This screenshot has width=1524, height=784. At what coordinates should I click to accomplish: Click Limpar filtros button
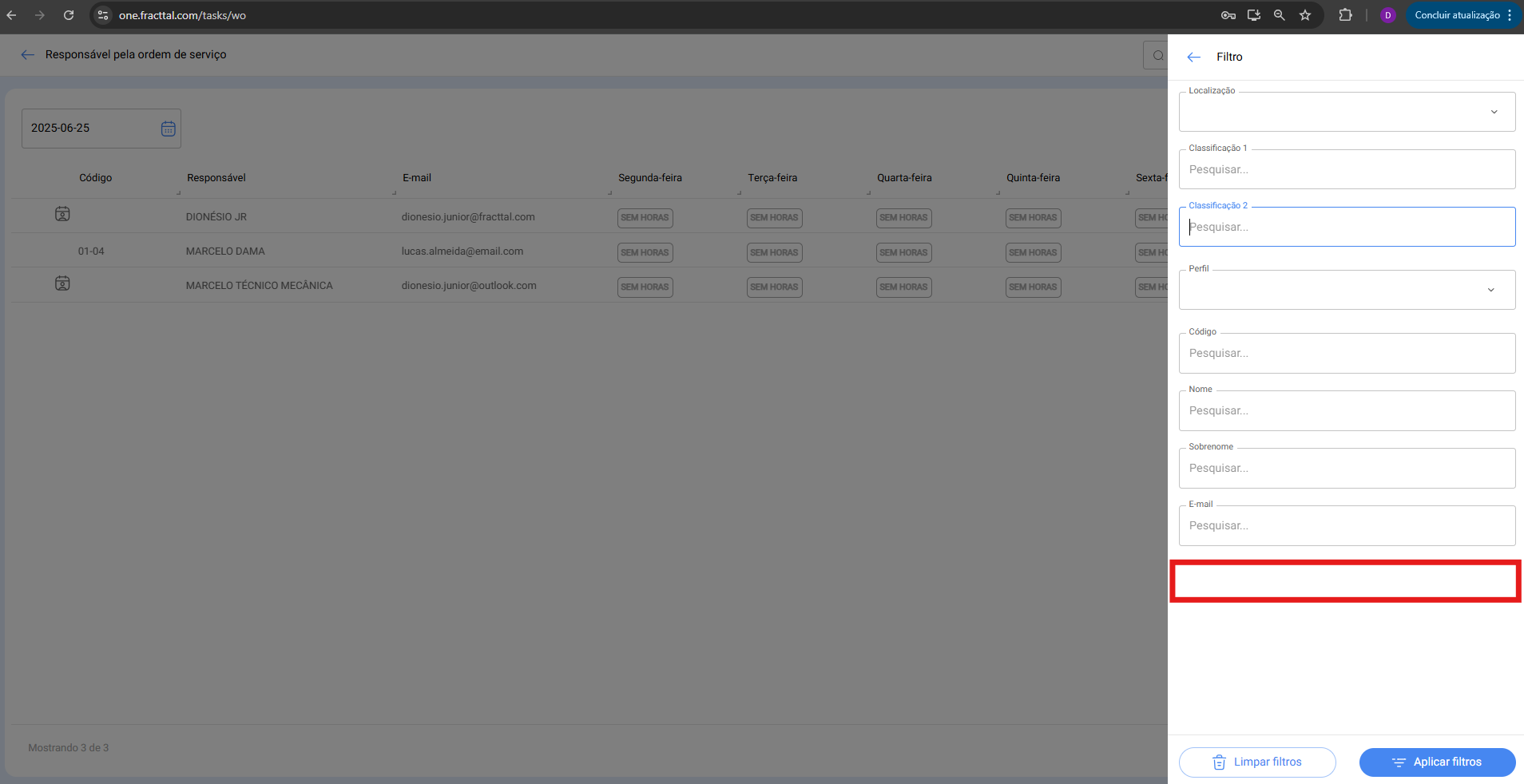[x=1257, y=762]
